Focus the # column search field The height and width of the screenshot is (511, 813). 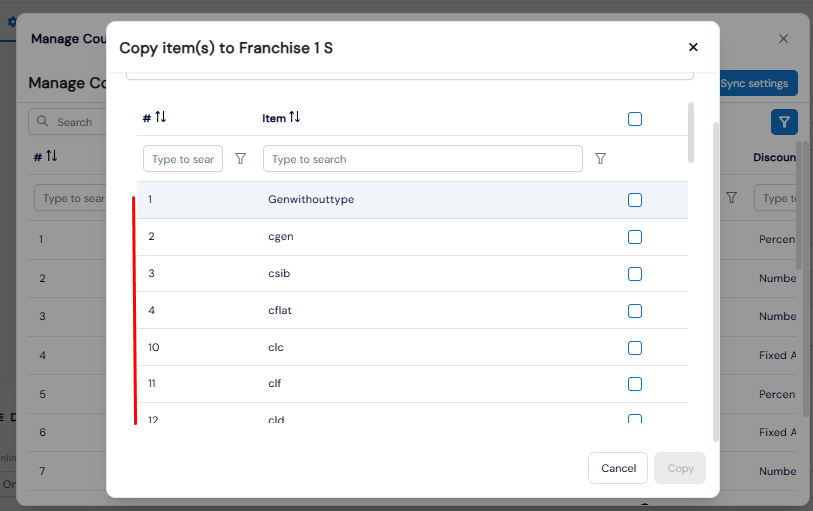(182, 159)
